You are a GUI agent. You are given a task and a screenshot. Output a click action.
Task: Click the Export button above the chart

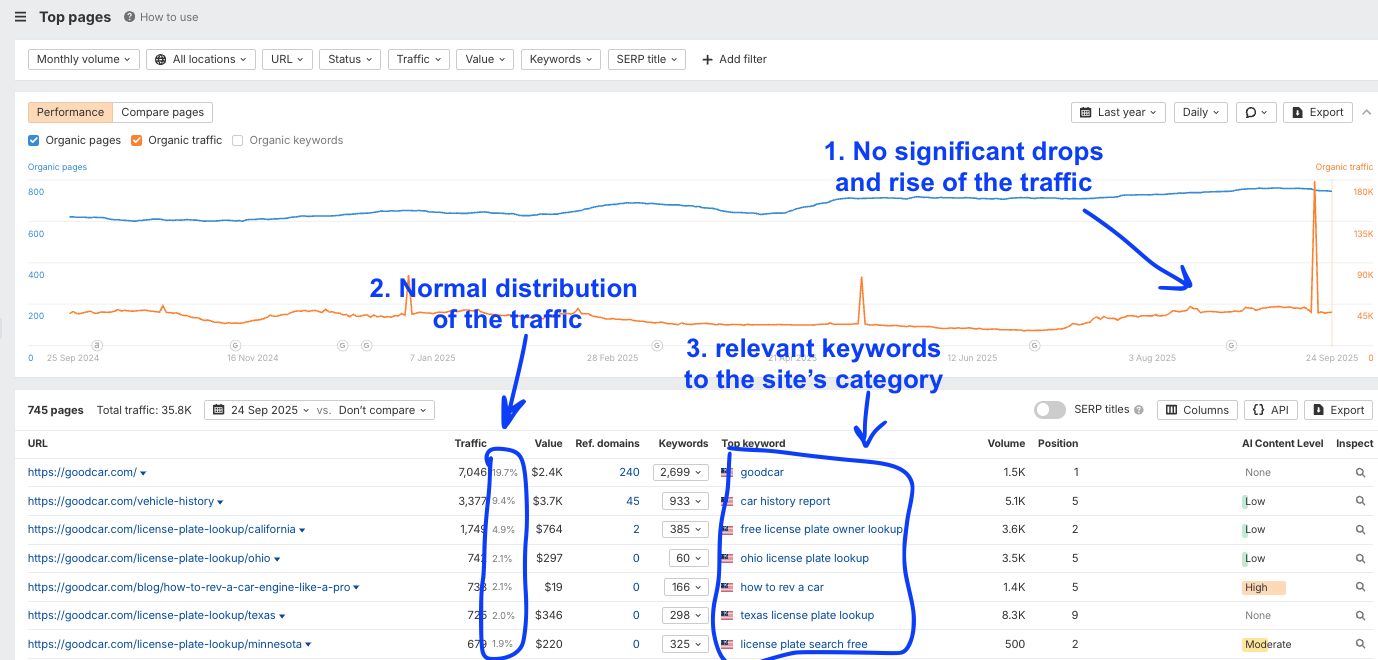pyautogui.click(x=1317, y=112)
